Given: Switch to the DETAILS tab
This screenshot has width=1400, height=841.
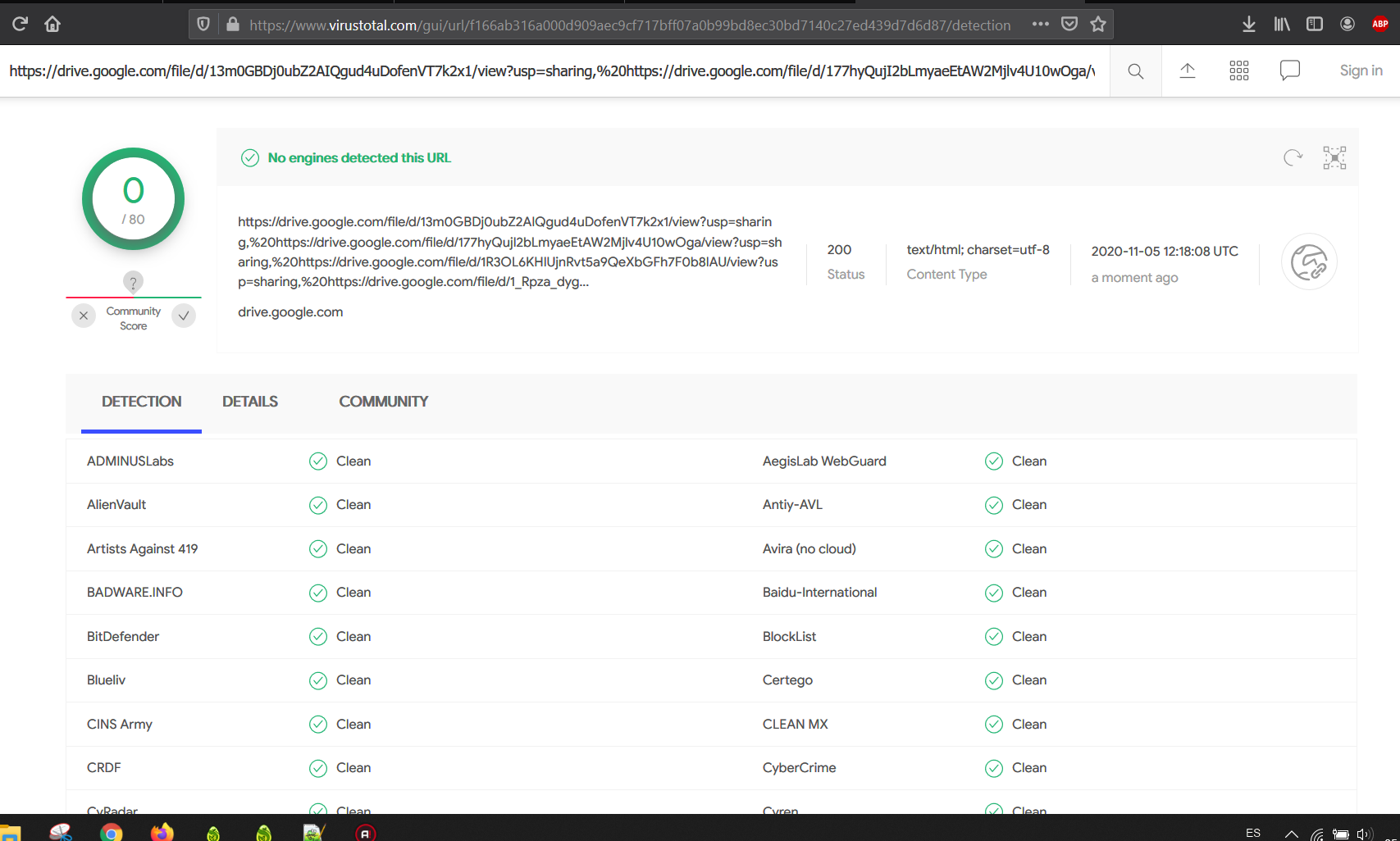Looking at the screenshot, I should tap(250, 402).
